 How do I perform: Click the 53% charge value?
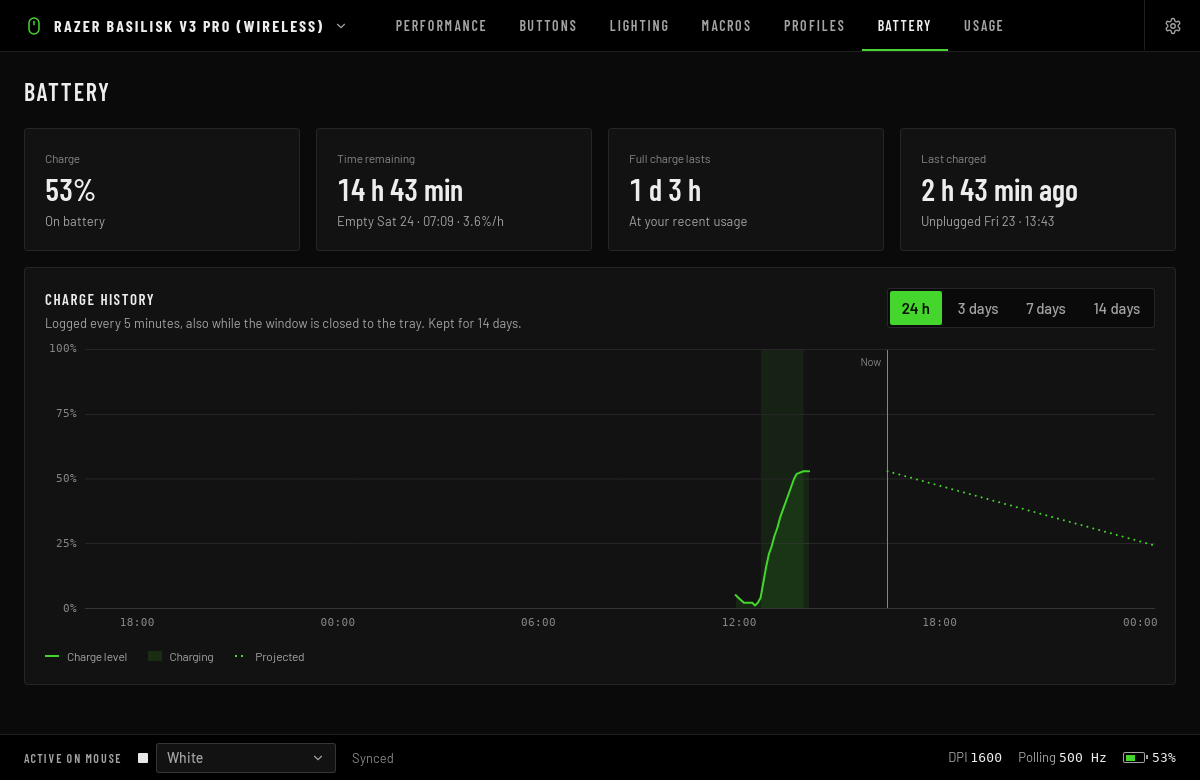click(x=70, y=190)
